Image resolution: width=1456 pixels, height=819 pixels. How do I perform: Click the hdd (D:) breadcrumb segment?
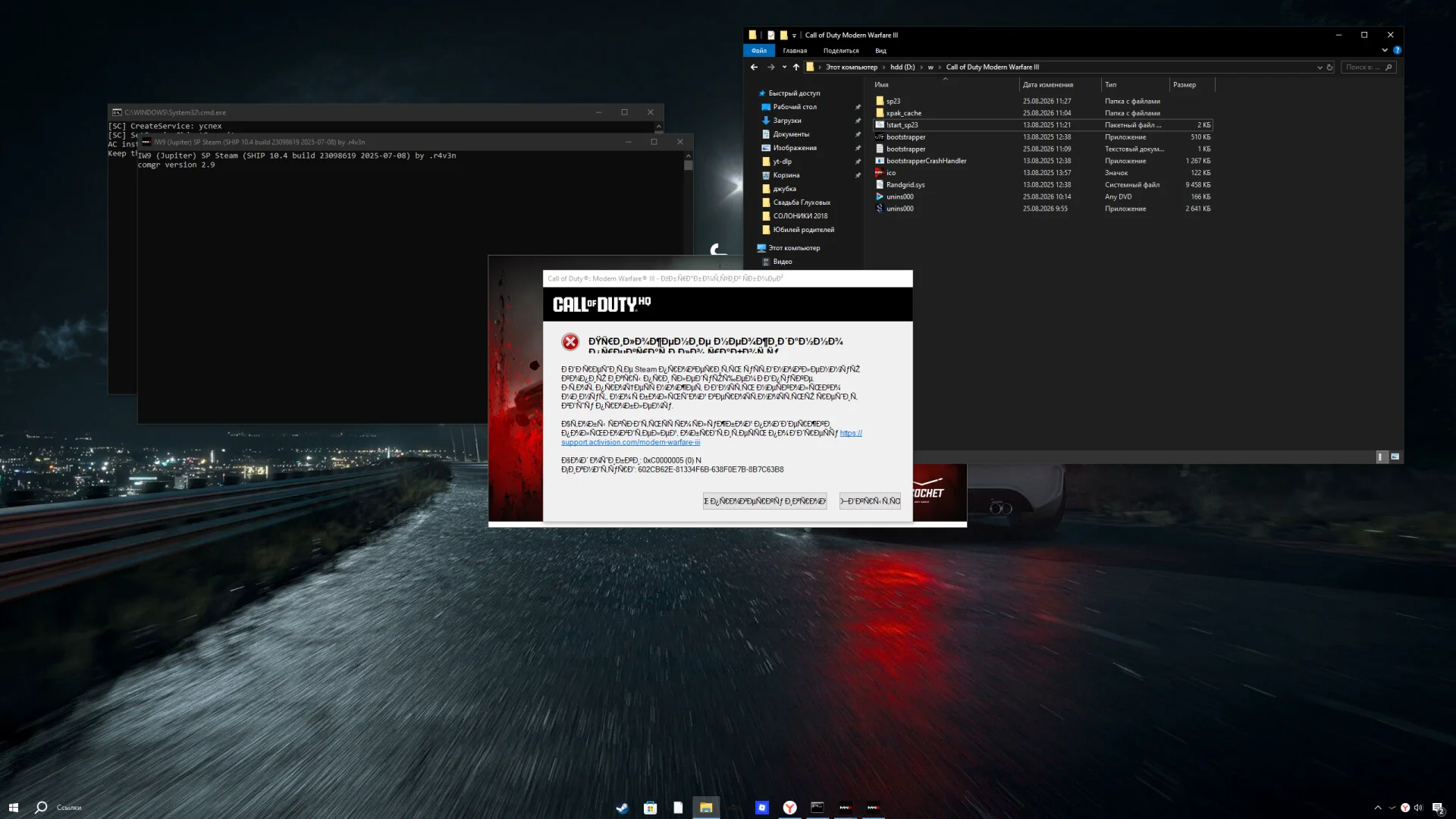902,67
